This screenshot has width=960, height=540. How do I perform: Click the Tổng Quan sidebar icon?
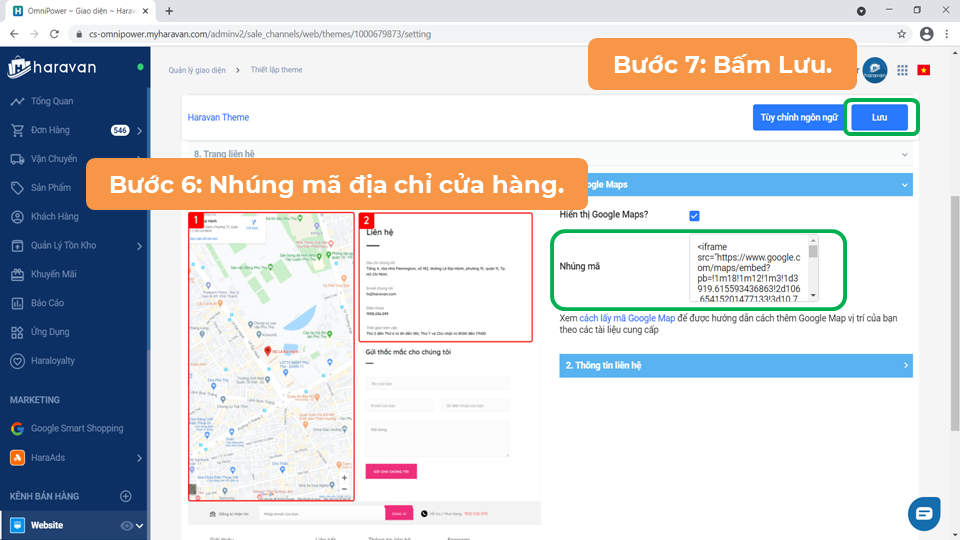coord(17,101)
